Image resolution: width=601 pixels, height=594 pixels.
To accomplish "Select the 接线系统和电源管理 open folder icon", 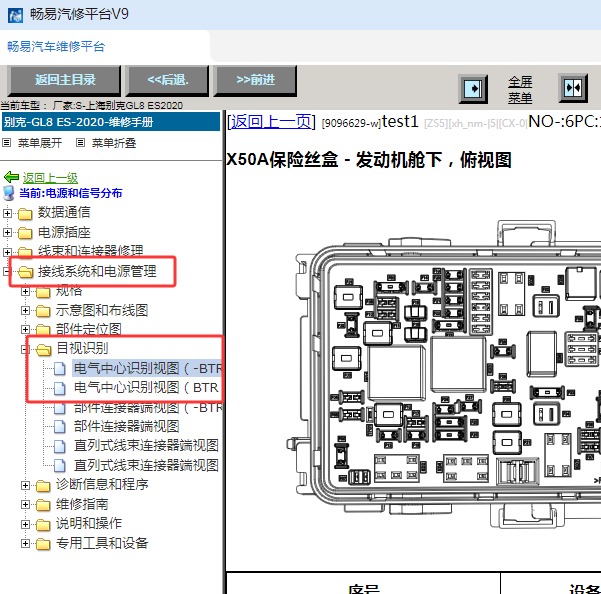I will (x=26, y=272).
